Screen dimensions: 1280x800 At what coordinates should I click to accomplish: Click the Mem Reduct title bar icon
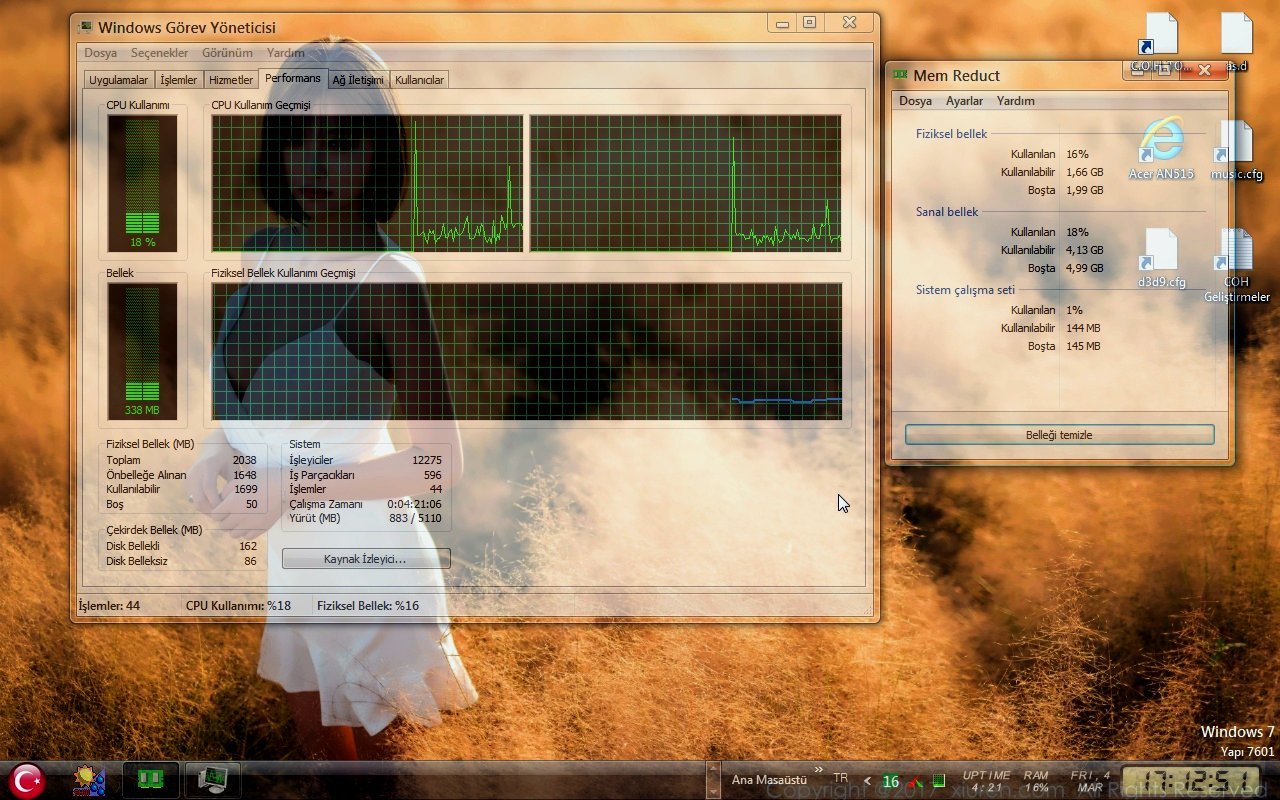tap(901, 75)
